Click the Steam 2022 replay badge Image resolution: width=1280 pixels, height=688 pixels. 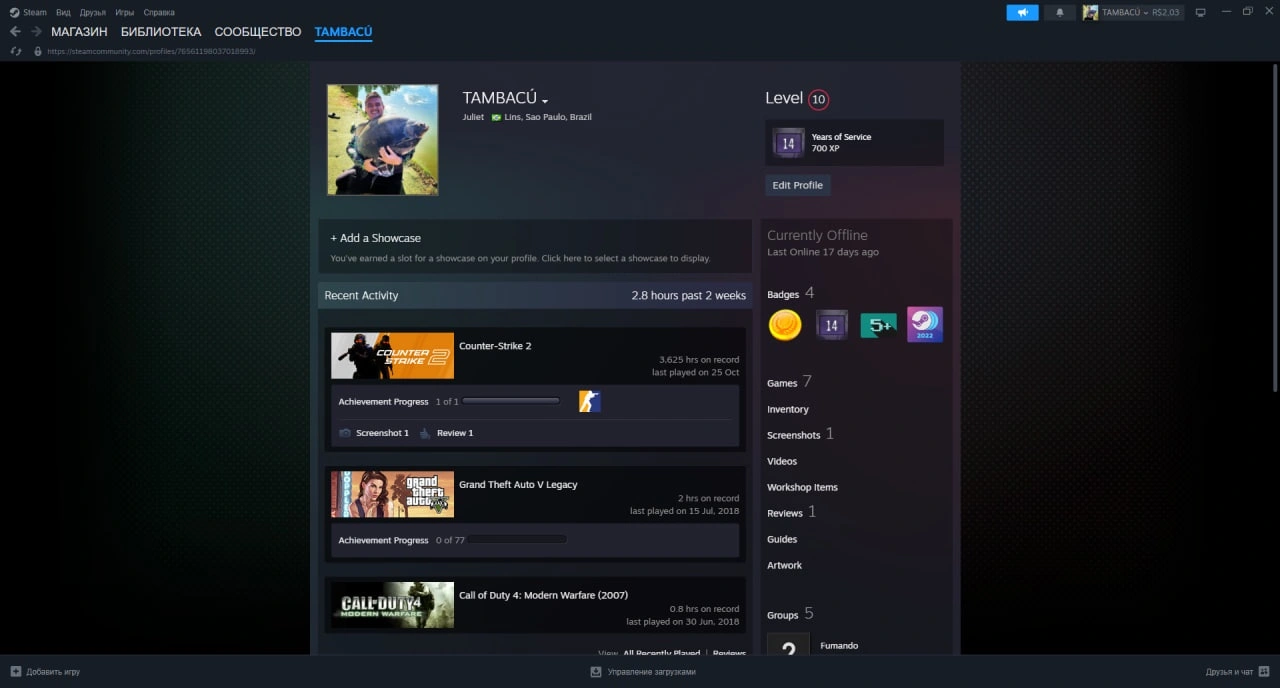925,325
